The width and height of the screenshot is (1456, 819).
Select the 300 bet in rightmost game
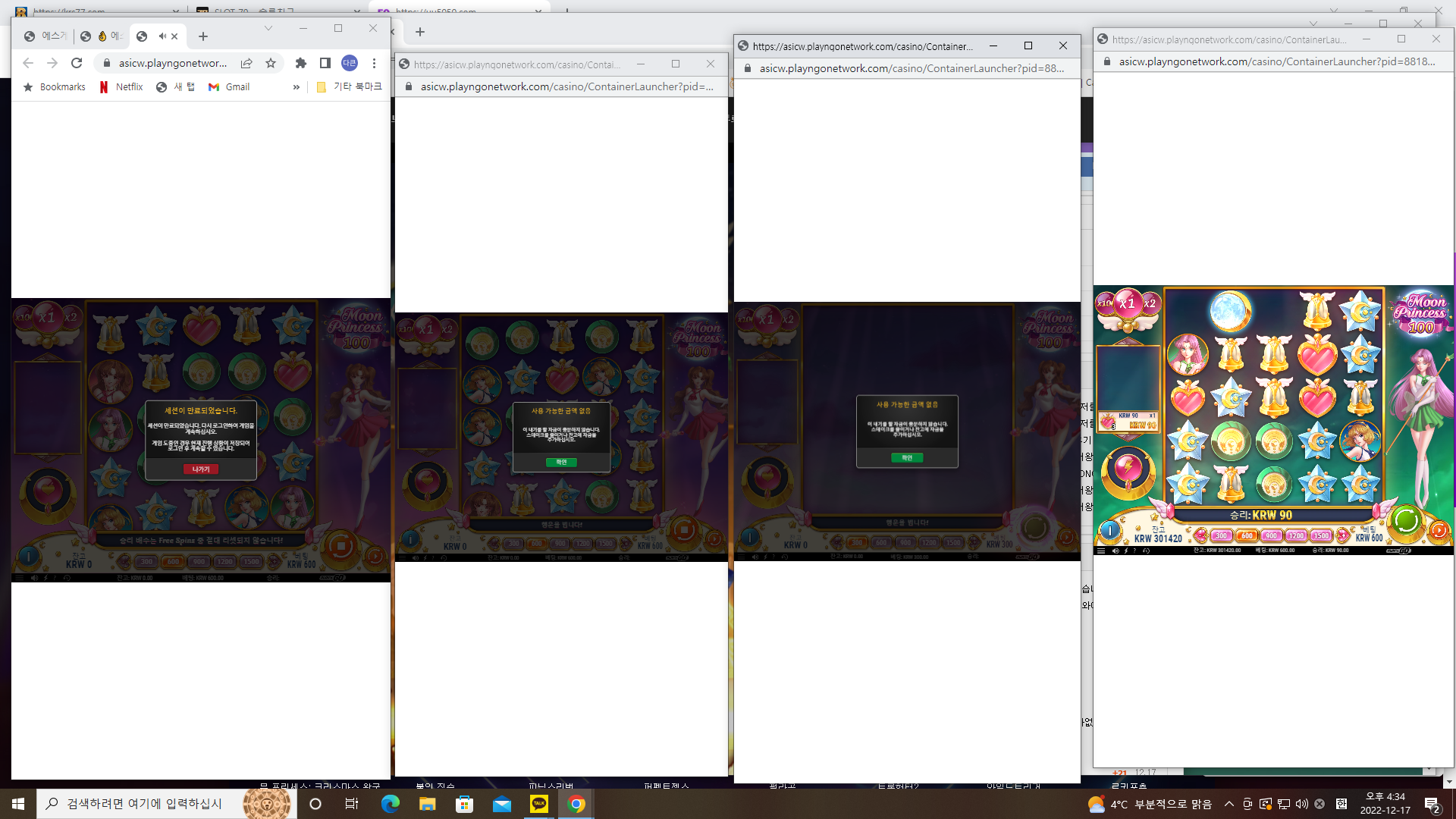[1221, 535]
